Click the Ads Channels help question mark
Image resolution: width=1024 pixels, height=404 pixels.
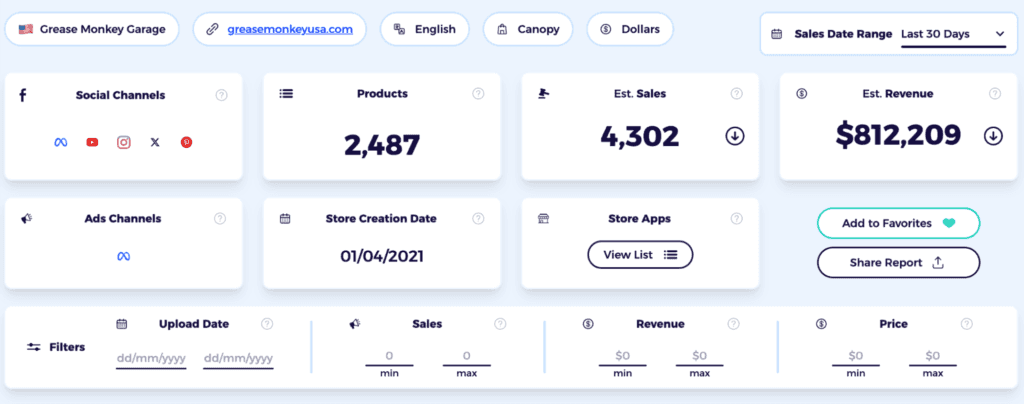220,219
